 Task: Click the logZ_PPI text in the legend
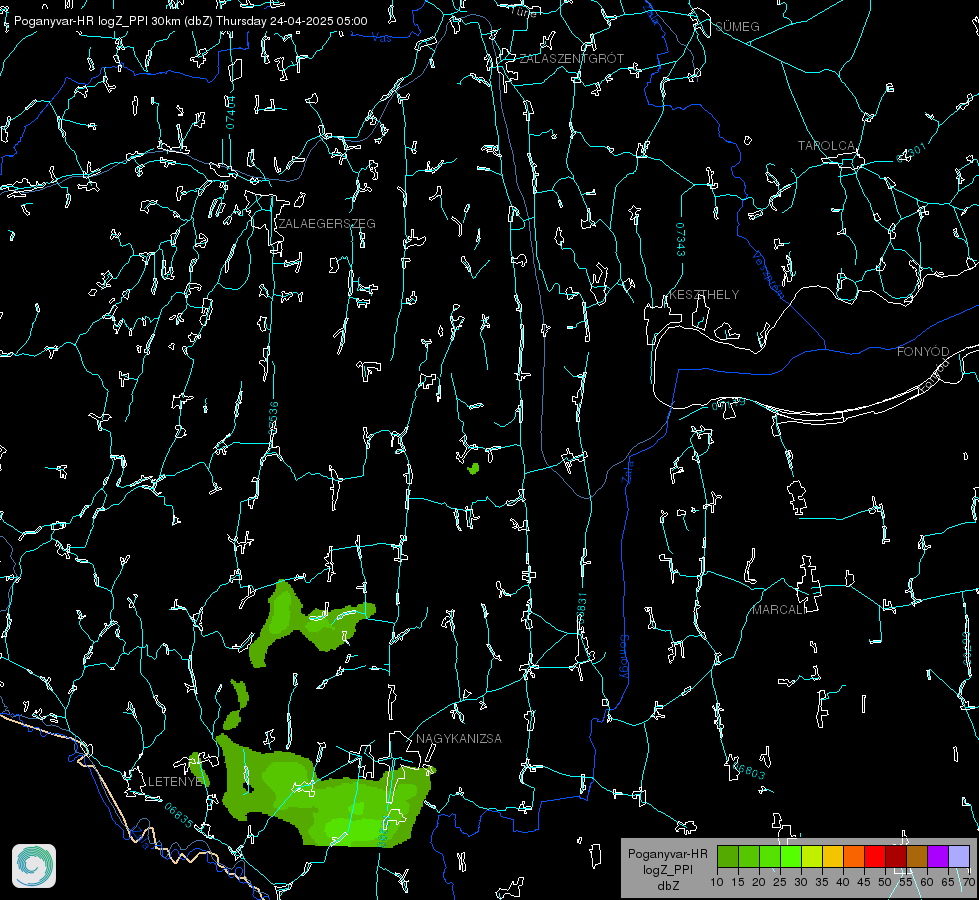click(x=667, y=869)
